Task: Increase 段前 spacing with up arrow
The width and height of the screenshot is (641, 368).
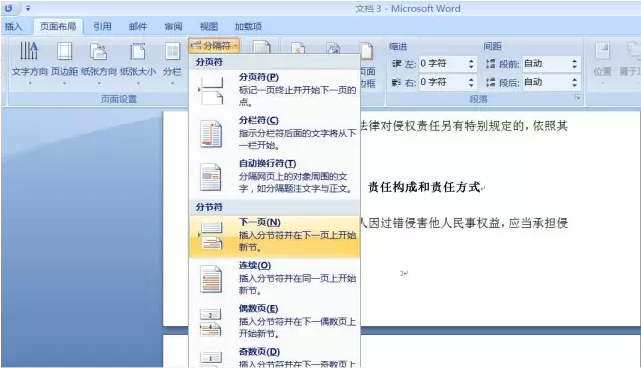Action: pyautogui.click(x=574, y=61)
